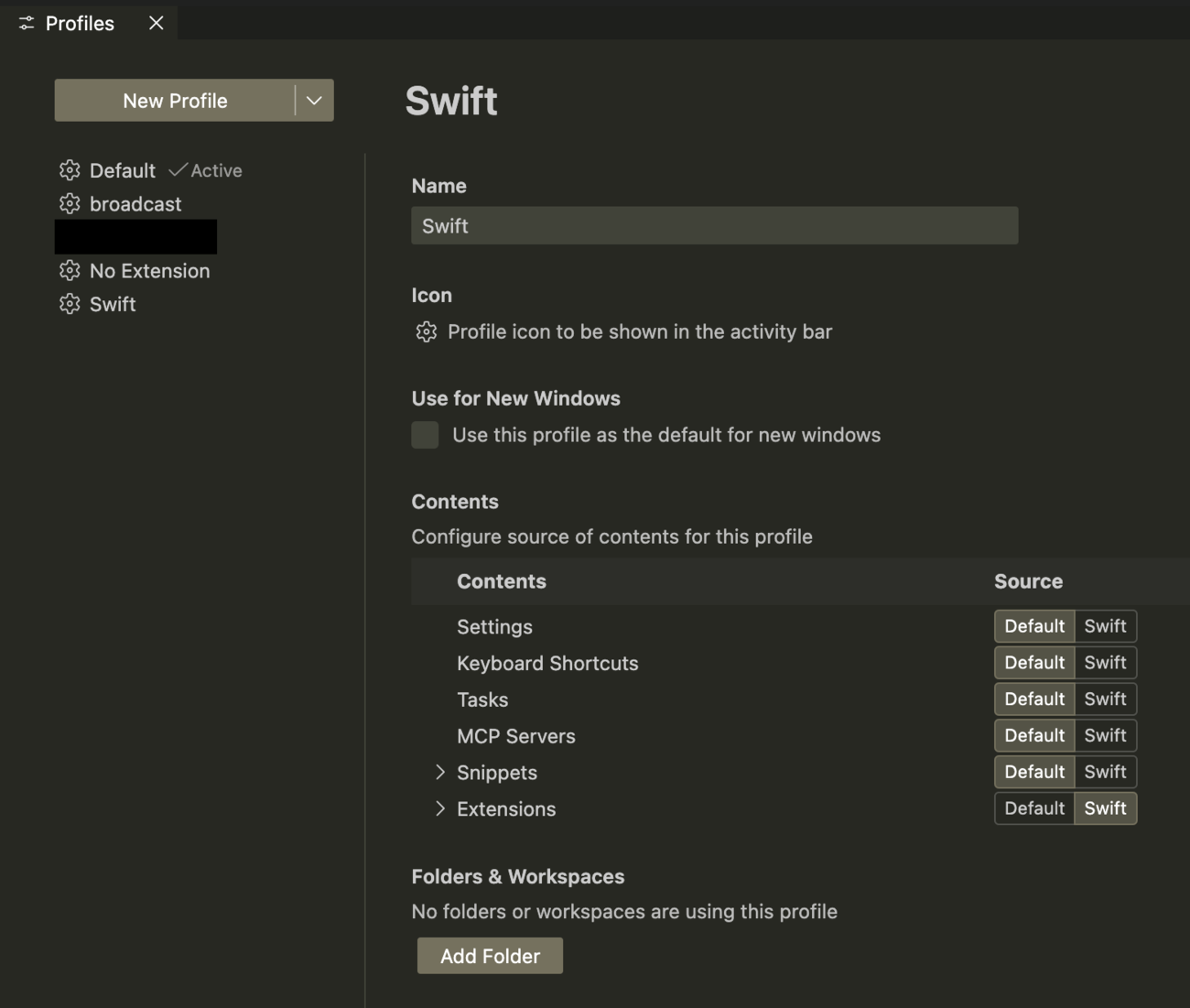The width and height of the screenshot is (1190, 1008).
Task: Set Extensions source to Default
Action: pos(1034,808)
